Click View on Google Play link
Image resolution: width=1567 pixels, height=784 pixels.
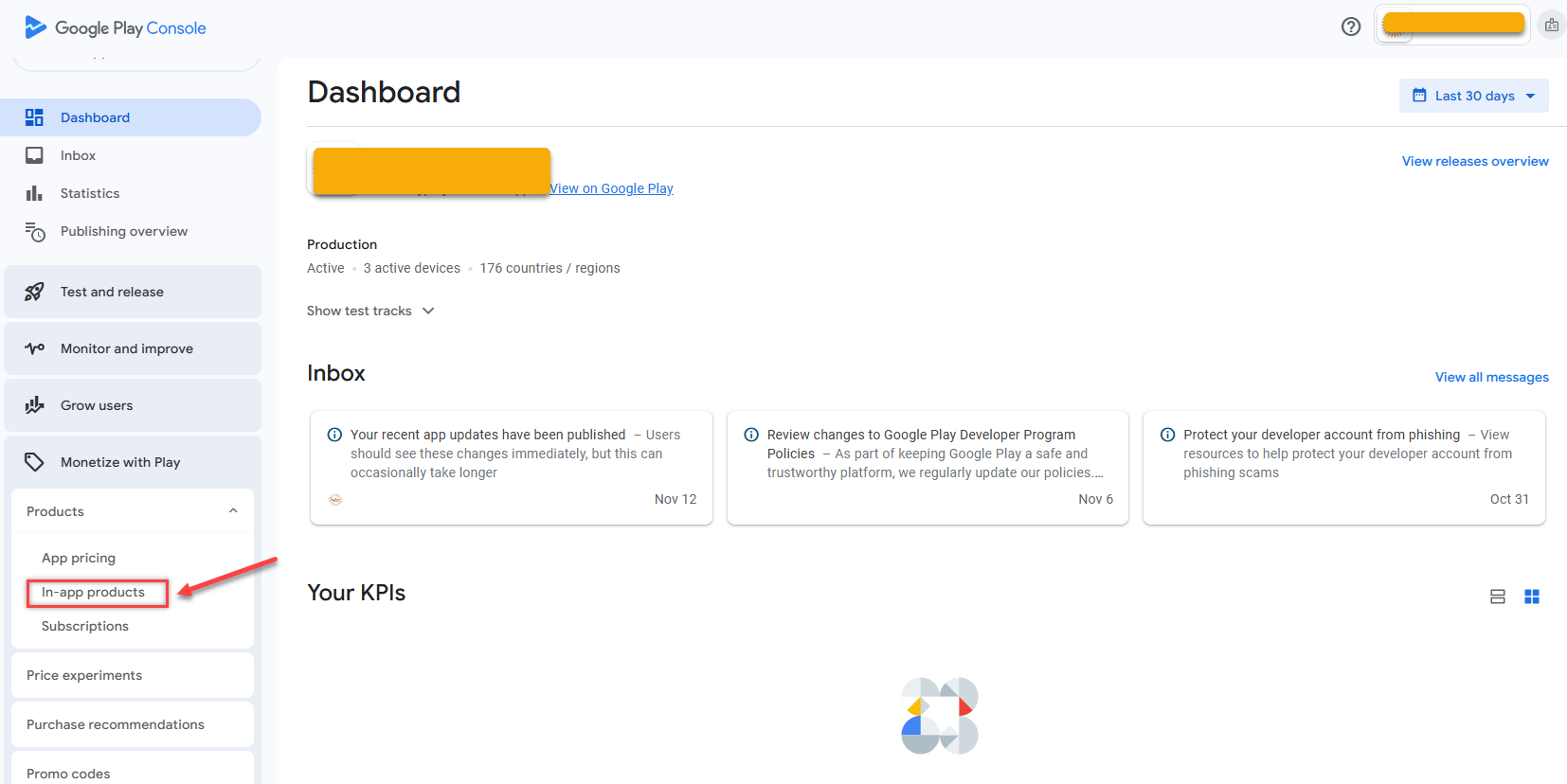click(x=611, y=188)
